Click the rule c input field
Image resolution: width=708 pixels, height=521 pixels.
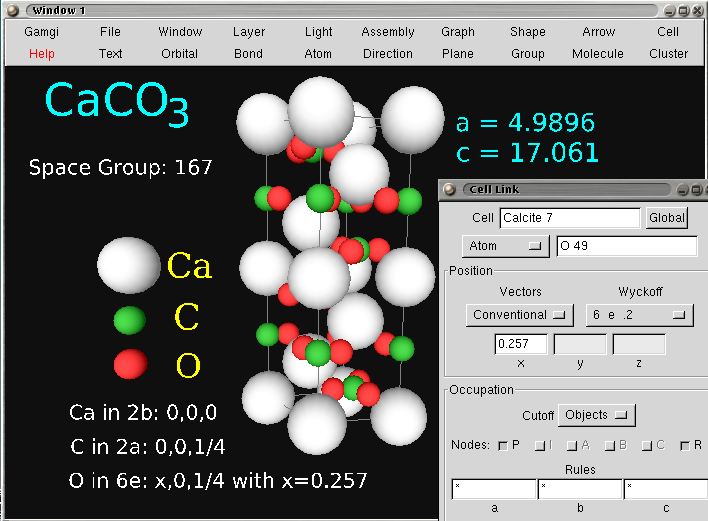click(666, 489)
